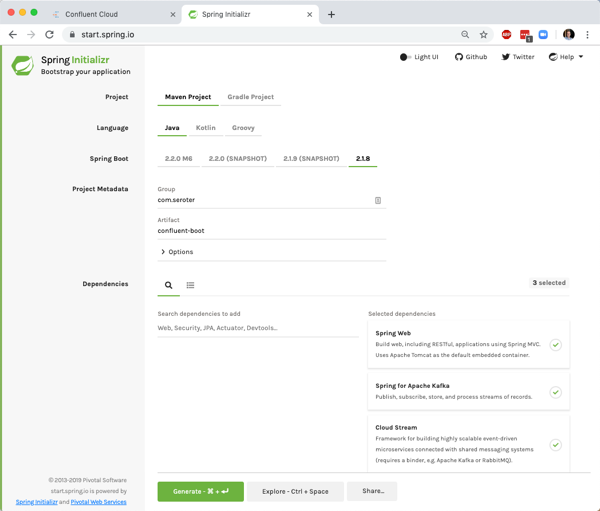Viewport: 600px width, 511px height.
Task: Open the red ABP ad-blocker extension
Action: click(506, 35)
